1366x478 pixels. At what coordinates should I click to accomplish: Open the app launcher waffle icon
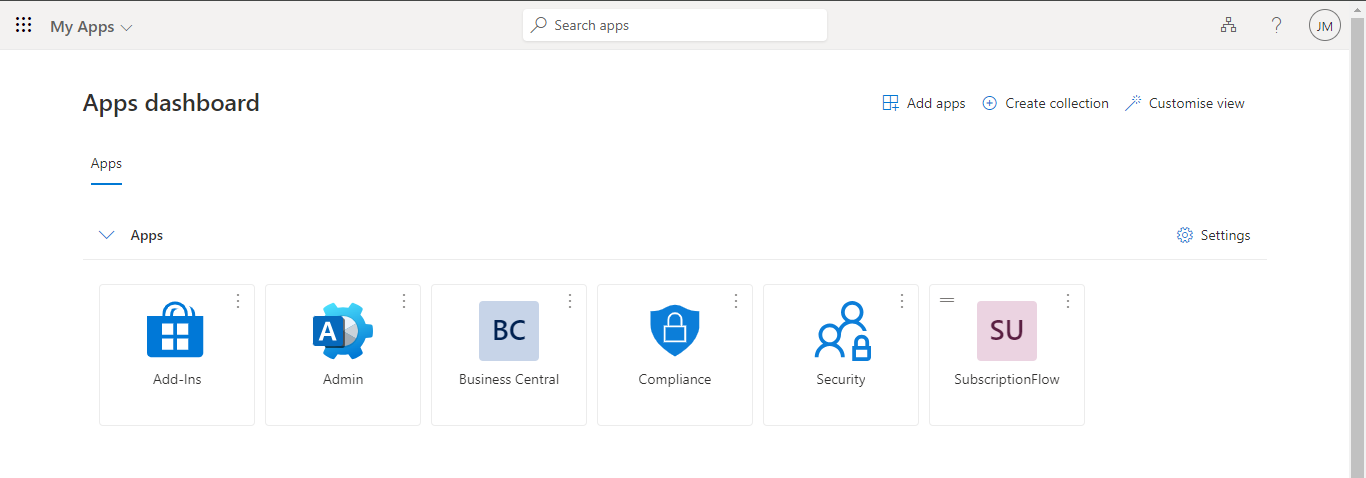[x=24, y=26]
